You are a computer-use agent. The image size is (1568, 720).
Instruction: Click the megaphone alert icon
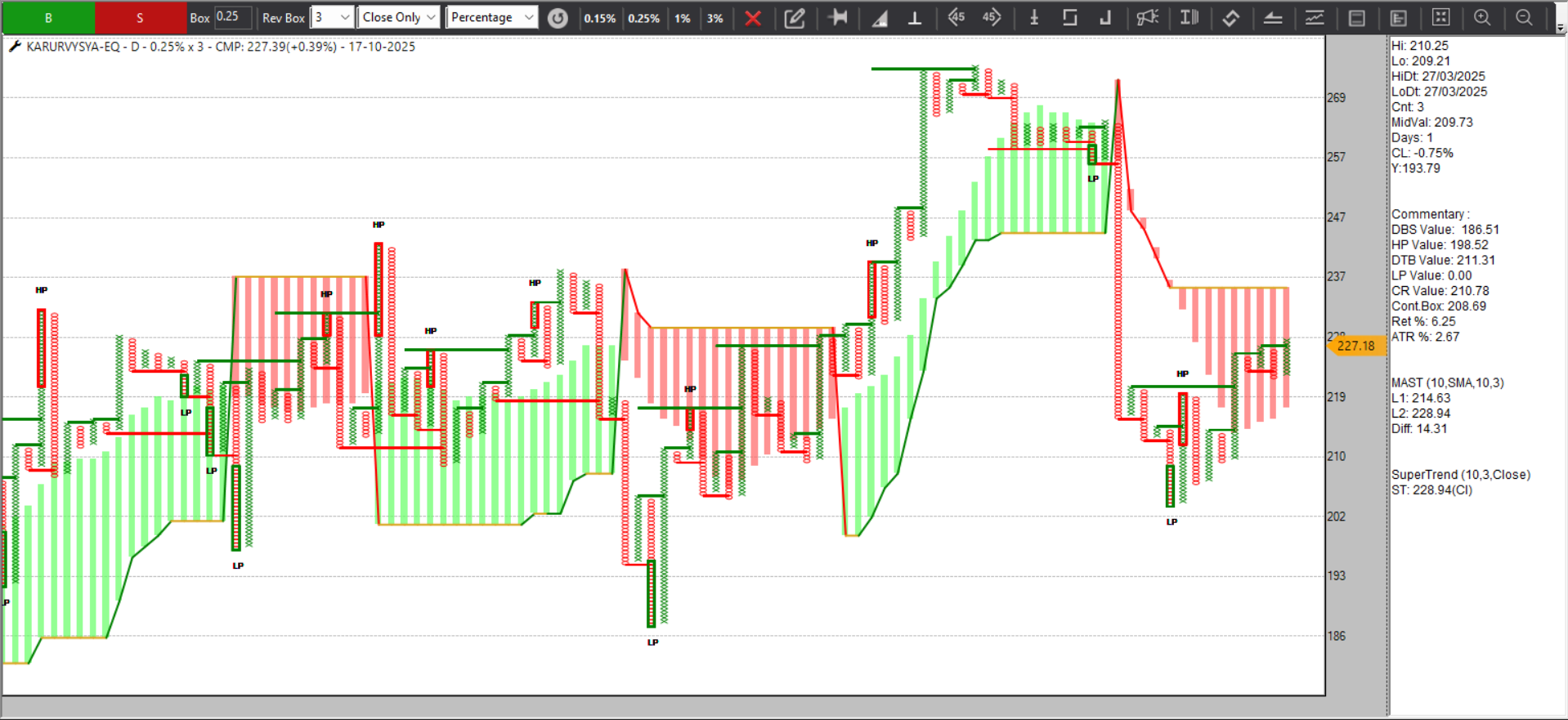[1147, 17]
